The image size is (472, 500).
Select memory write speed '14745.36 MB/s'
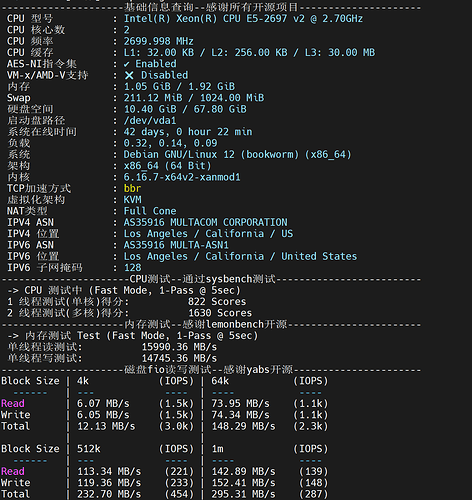point(179,359)
